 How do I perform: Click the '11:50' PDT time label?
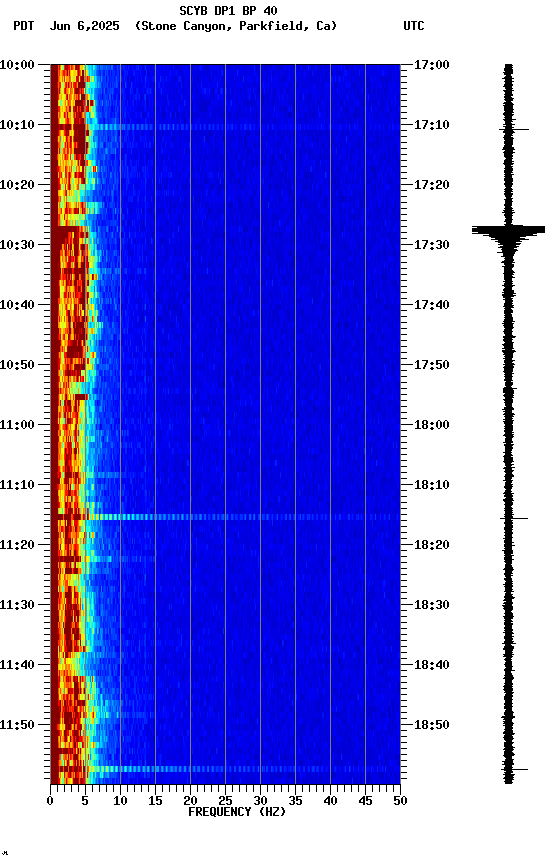tap(17, 725)
